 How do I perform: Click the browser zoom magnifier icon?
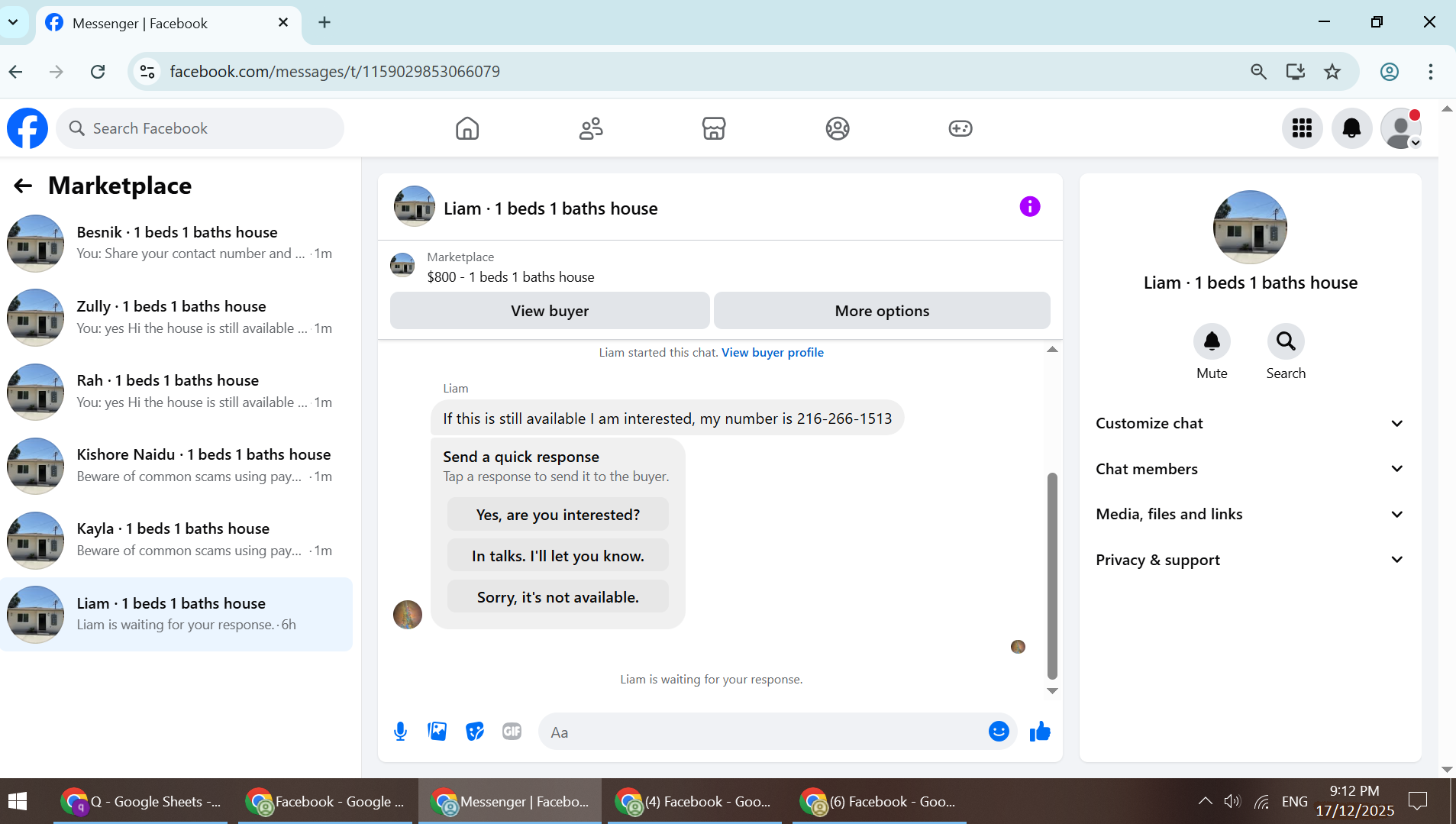[1259, 72]
